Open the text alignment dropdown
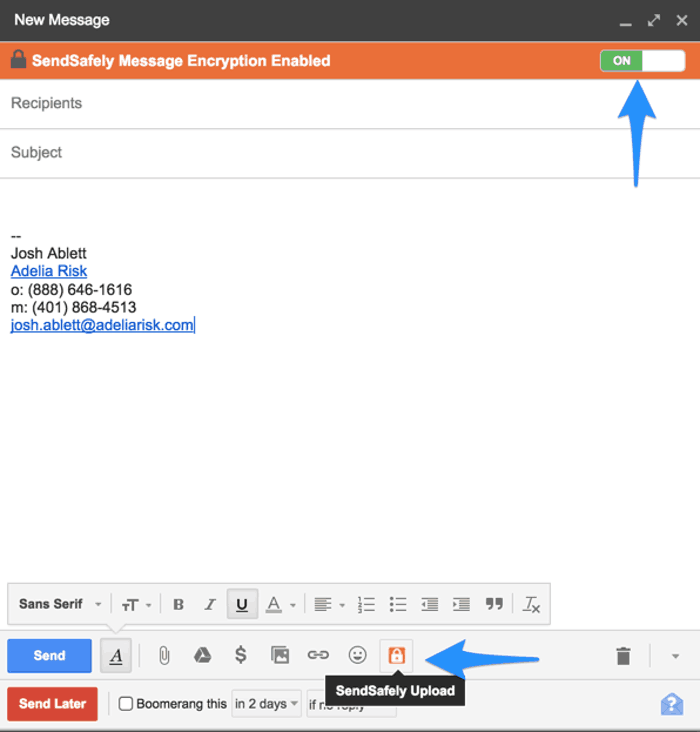 (329, 605)
